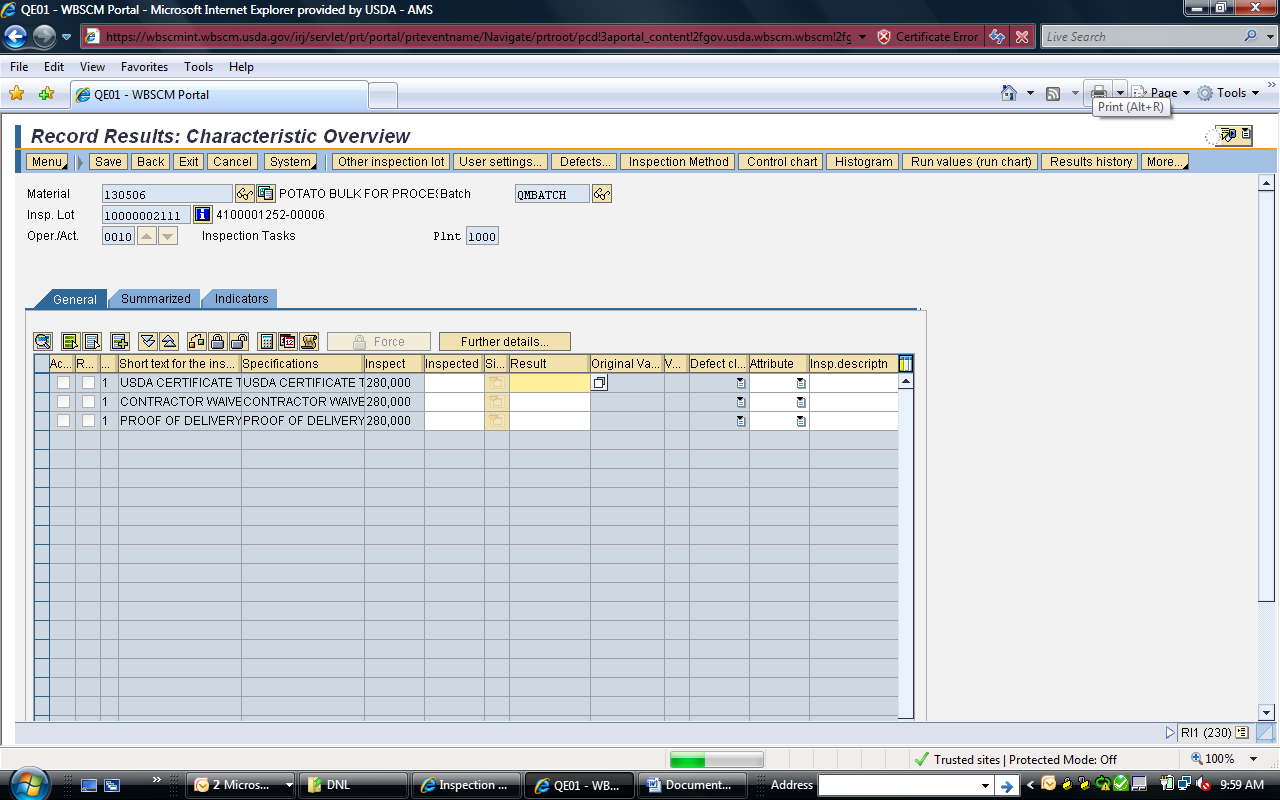Check the first checkbox in USDA CERTIFICATE row
This screenshot has height=800, width=1280.
coord(63,383)
